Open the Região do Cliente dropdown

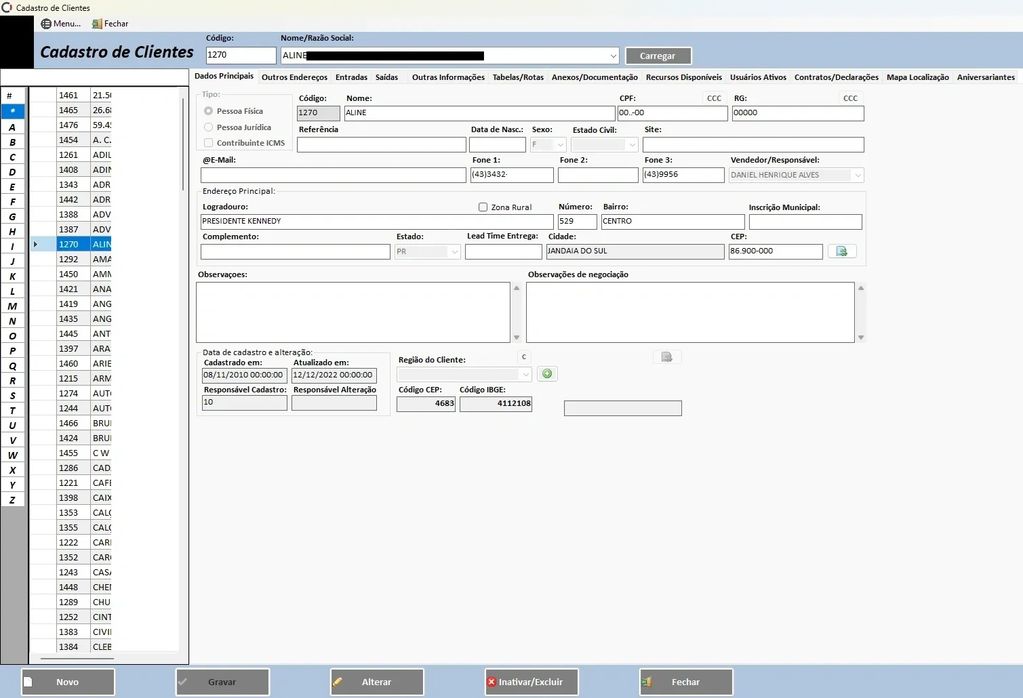pos(525,374)
